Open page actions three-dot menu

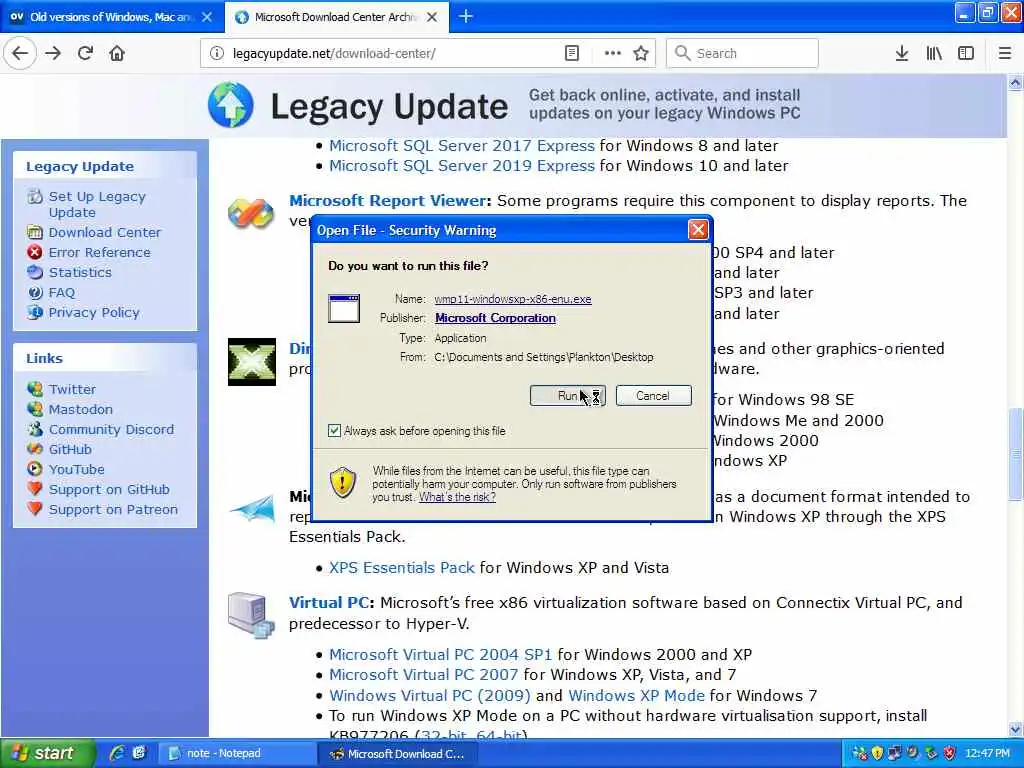pyautogui.click(x=612, y=53)
